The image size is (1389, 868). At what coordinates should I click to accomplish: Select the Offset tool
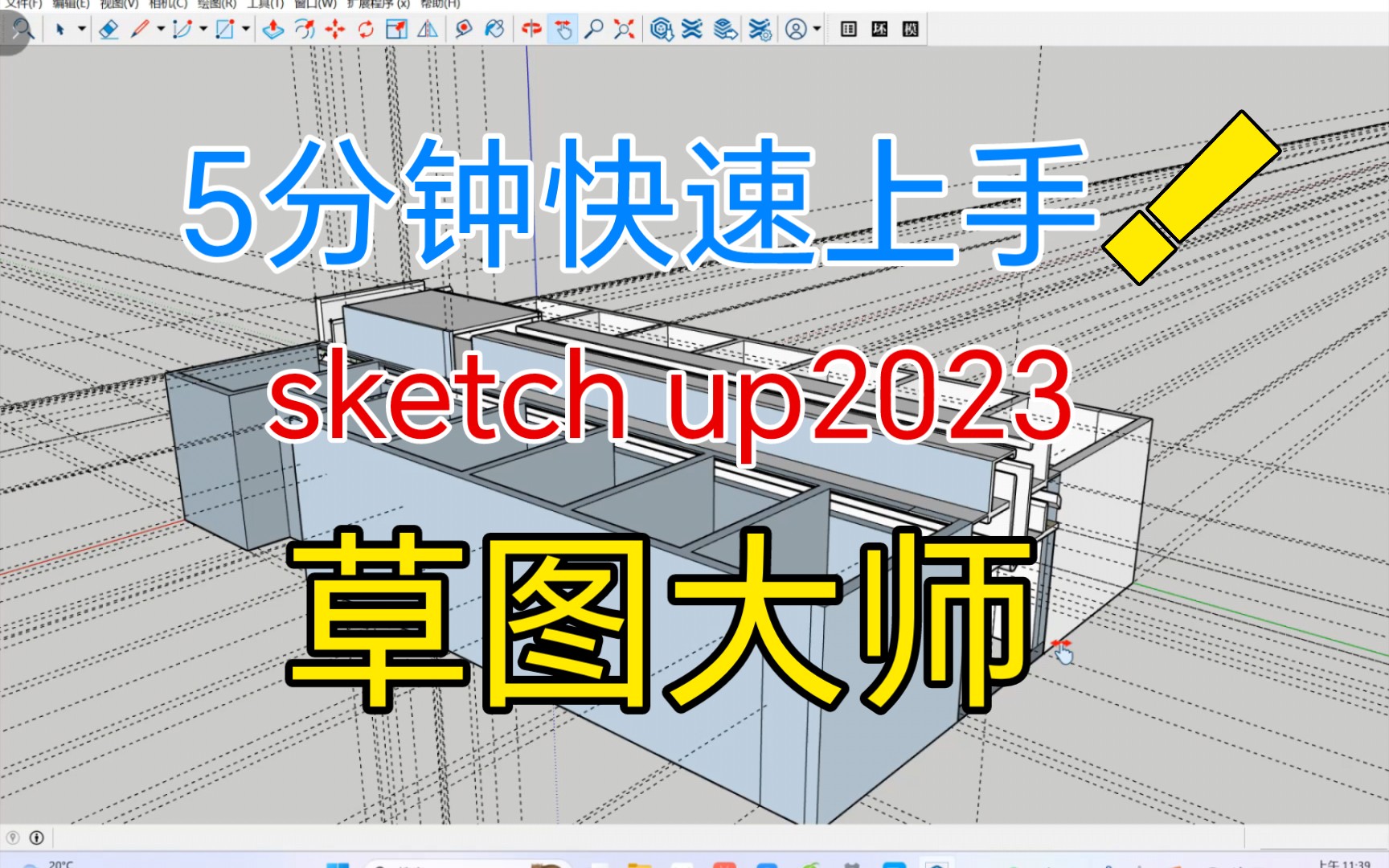click(305, 30)
